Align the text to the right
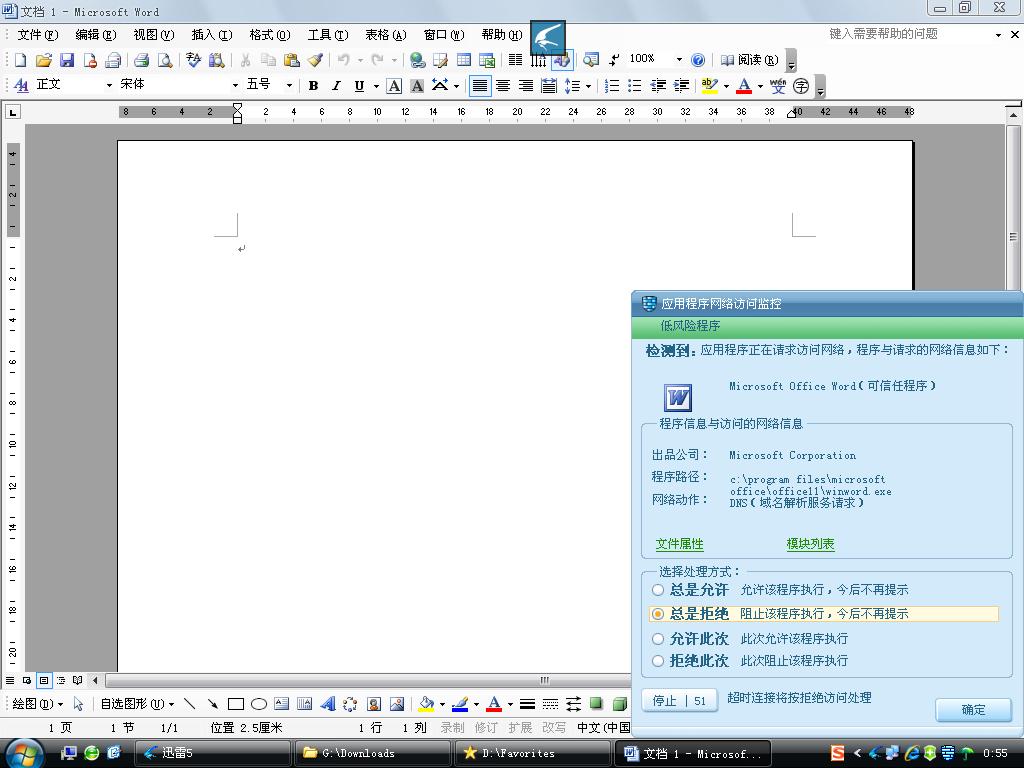 pos(526,86)
